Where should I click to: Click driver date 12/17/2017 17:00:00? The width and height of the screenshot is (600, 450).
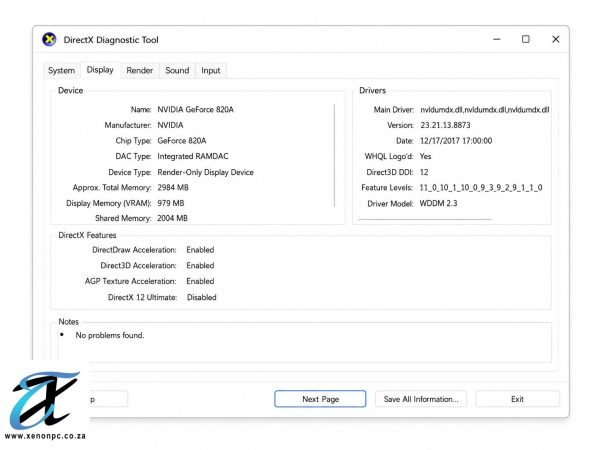click(456, 141)
